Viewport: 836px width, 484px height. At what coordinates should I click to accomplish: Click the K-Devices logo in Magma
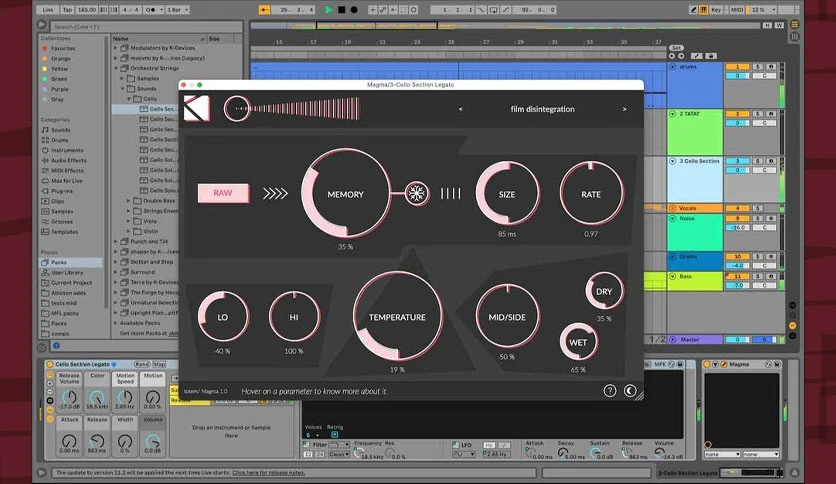pyautogui.click(x=197, y=109)
